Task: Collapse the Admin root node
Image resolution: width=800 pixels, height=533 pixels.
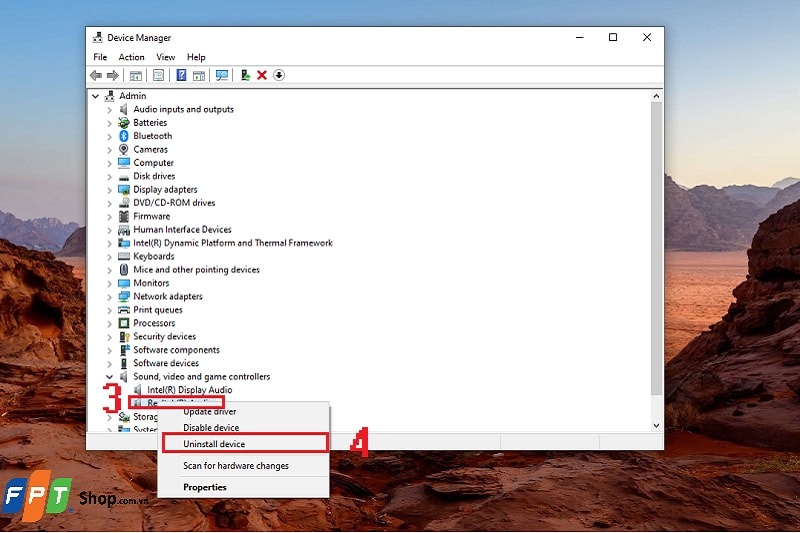Action: click(x=95, y=96)
